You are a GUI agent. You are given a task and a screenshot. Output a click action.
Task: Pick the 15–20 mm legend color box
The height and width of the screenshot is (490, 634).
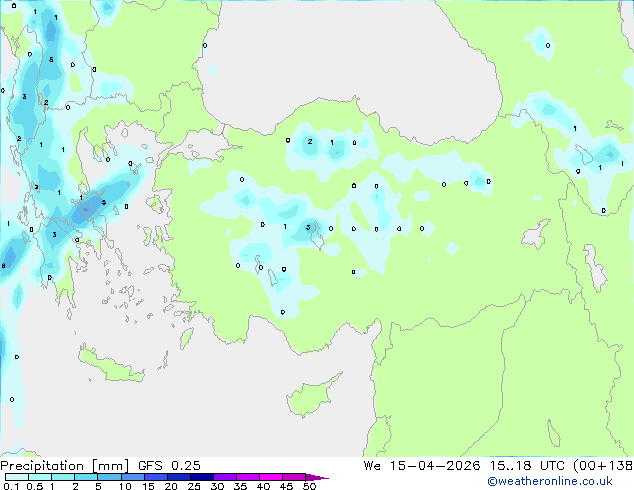coord(155,477)
